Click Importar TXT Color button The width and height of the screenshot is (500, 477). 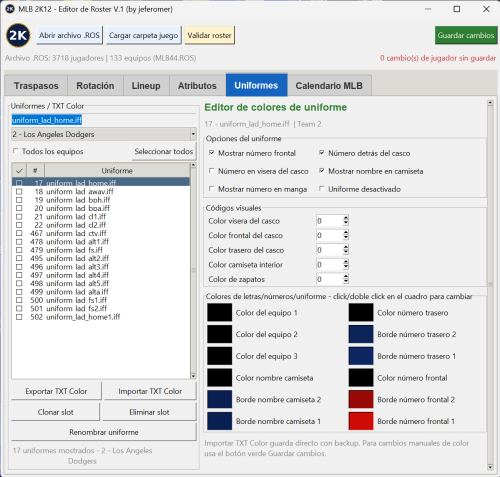pos(150,391)
